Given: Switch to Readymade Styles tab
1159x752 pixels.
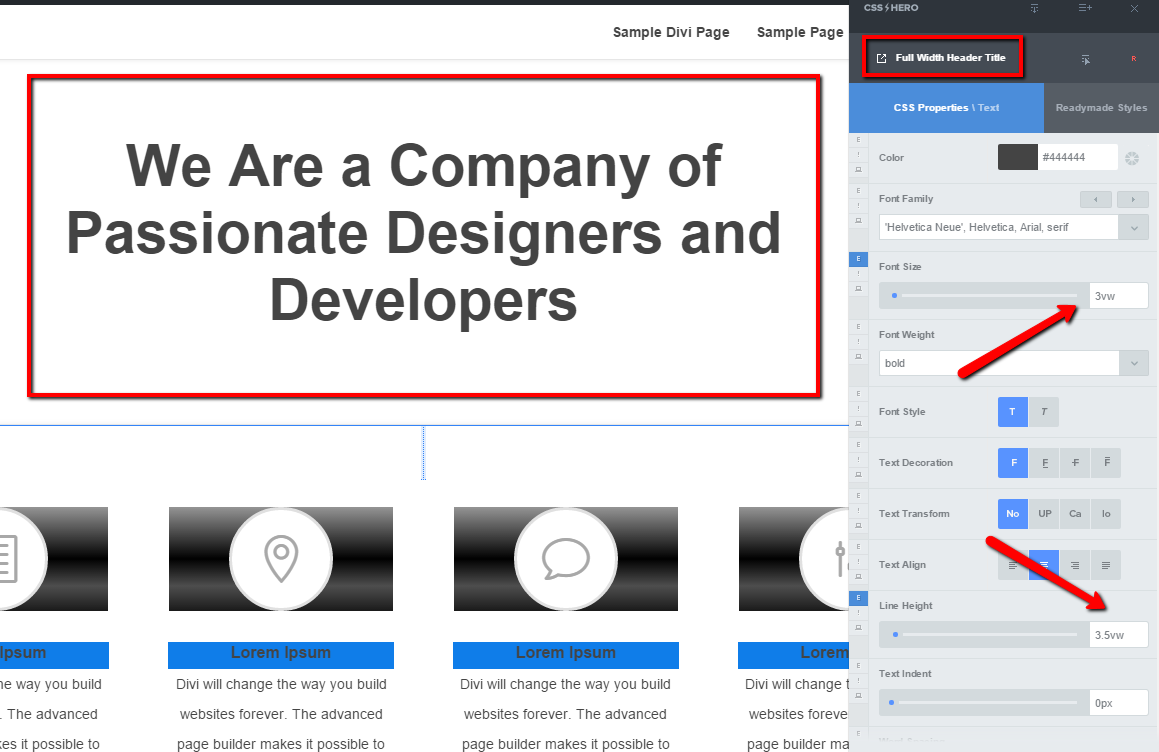Looking at the screenshot, I should tap(1101, 108).
